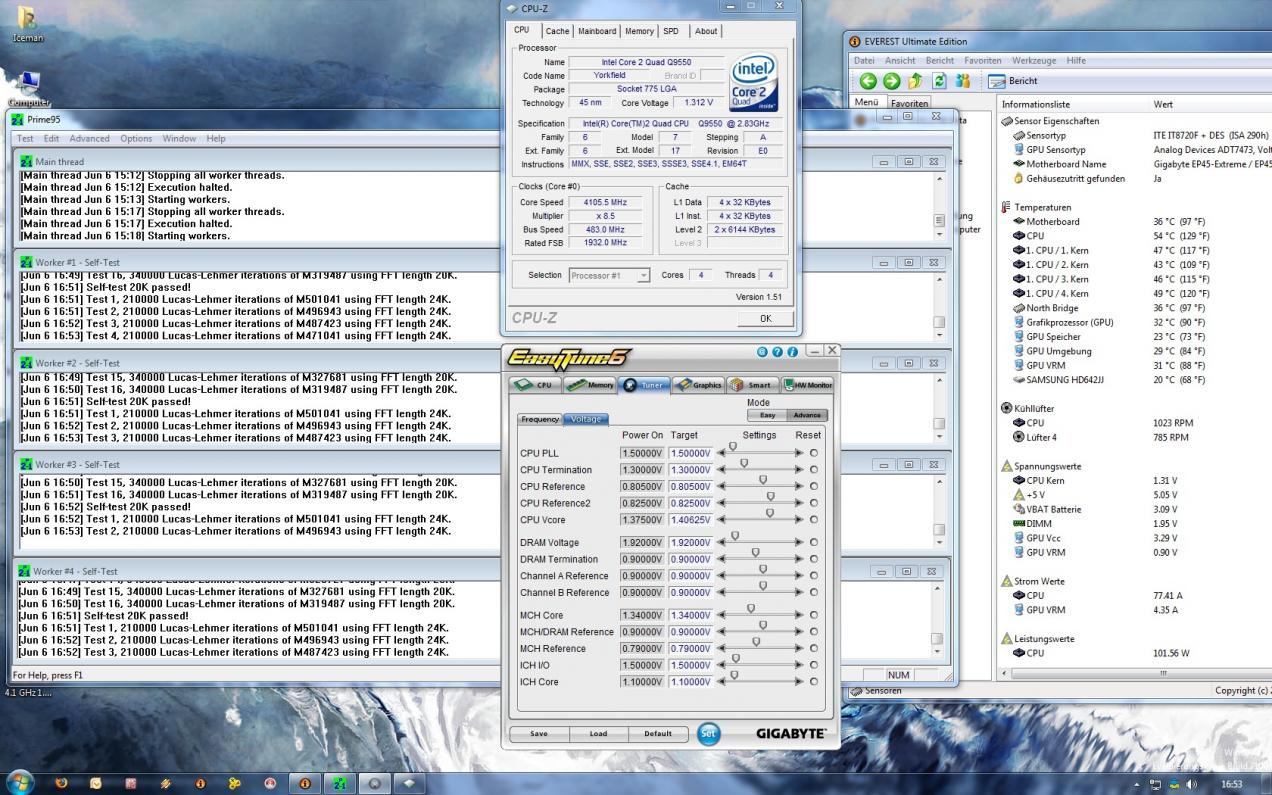Viewport: 1272px width, 795px height.
Task: Open Prime95 Options menu
Action: [x=136, y=138]
